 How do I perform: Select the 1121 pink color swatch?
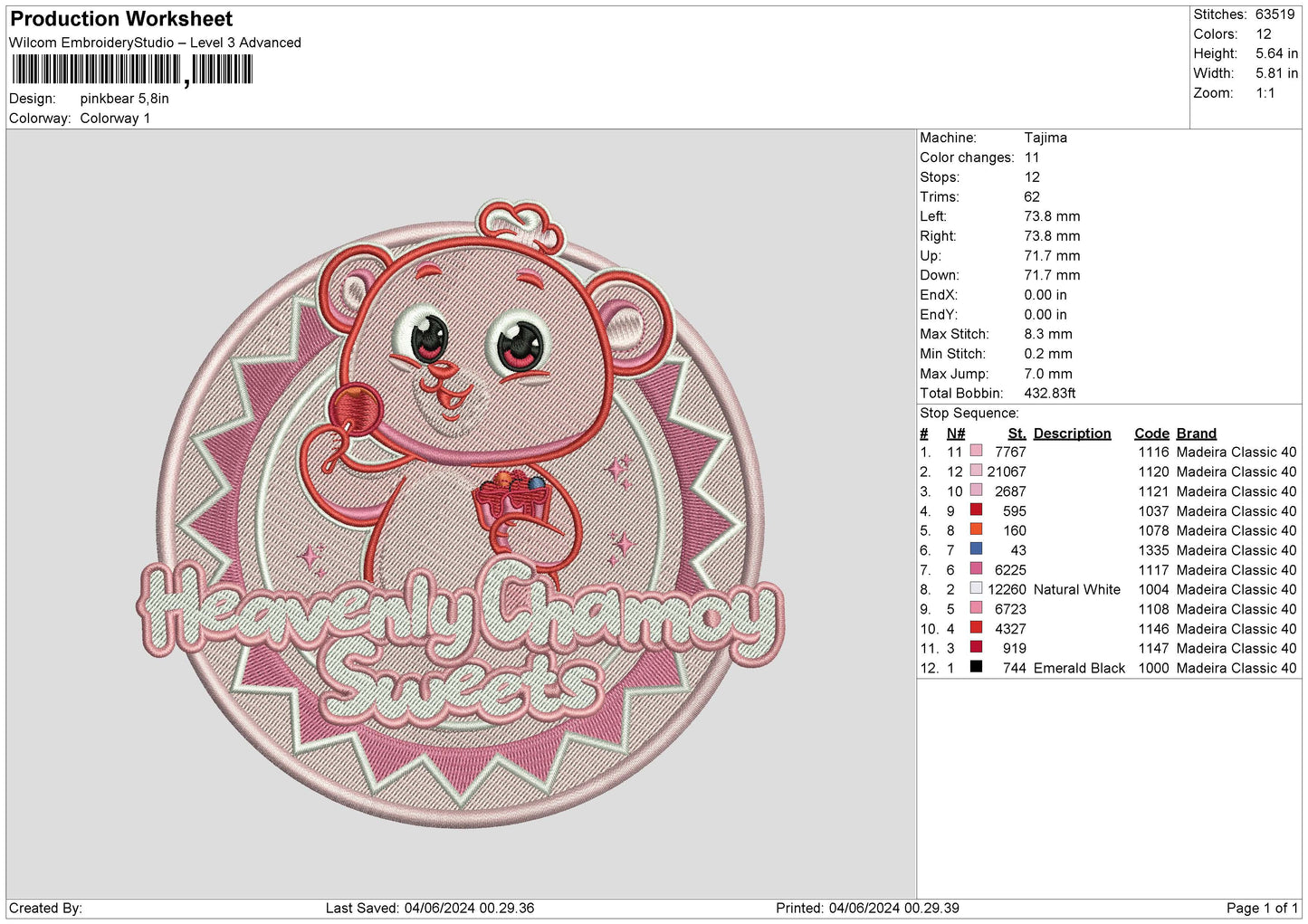point(976,491)
